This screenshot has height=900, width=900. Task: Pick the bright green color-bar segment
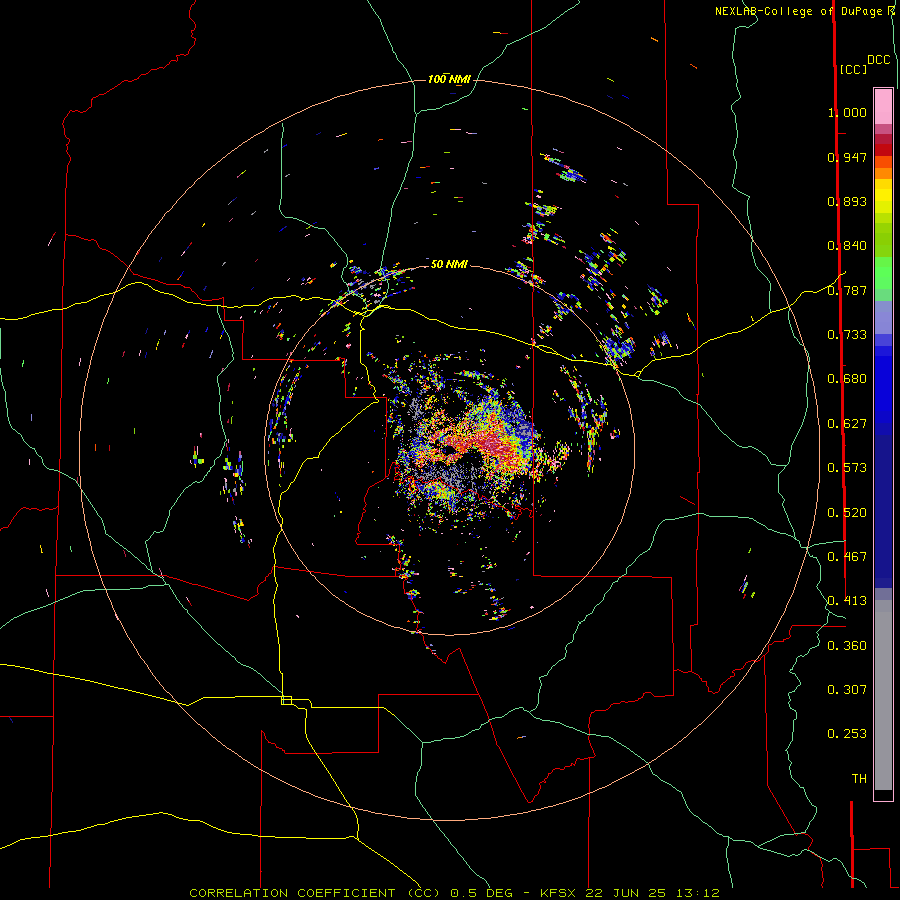pos(883,273)
